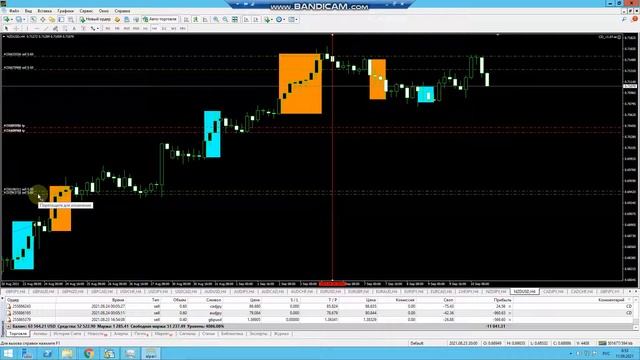Switch chart to line chart icon
The image size is (640, 360).
pyautogui.click(x=205, y=19)
